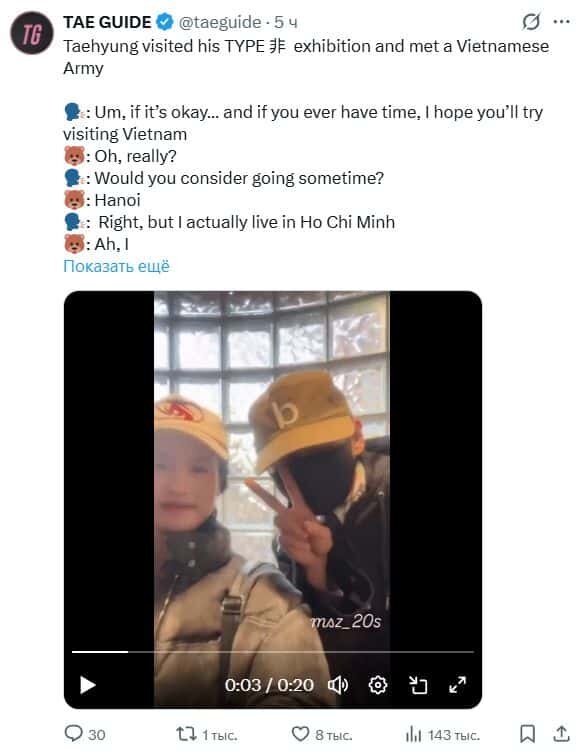The image size is (583, 755).
Task: Open the @taeguide handle link
Action: (220, 22)
